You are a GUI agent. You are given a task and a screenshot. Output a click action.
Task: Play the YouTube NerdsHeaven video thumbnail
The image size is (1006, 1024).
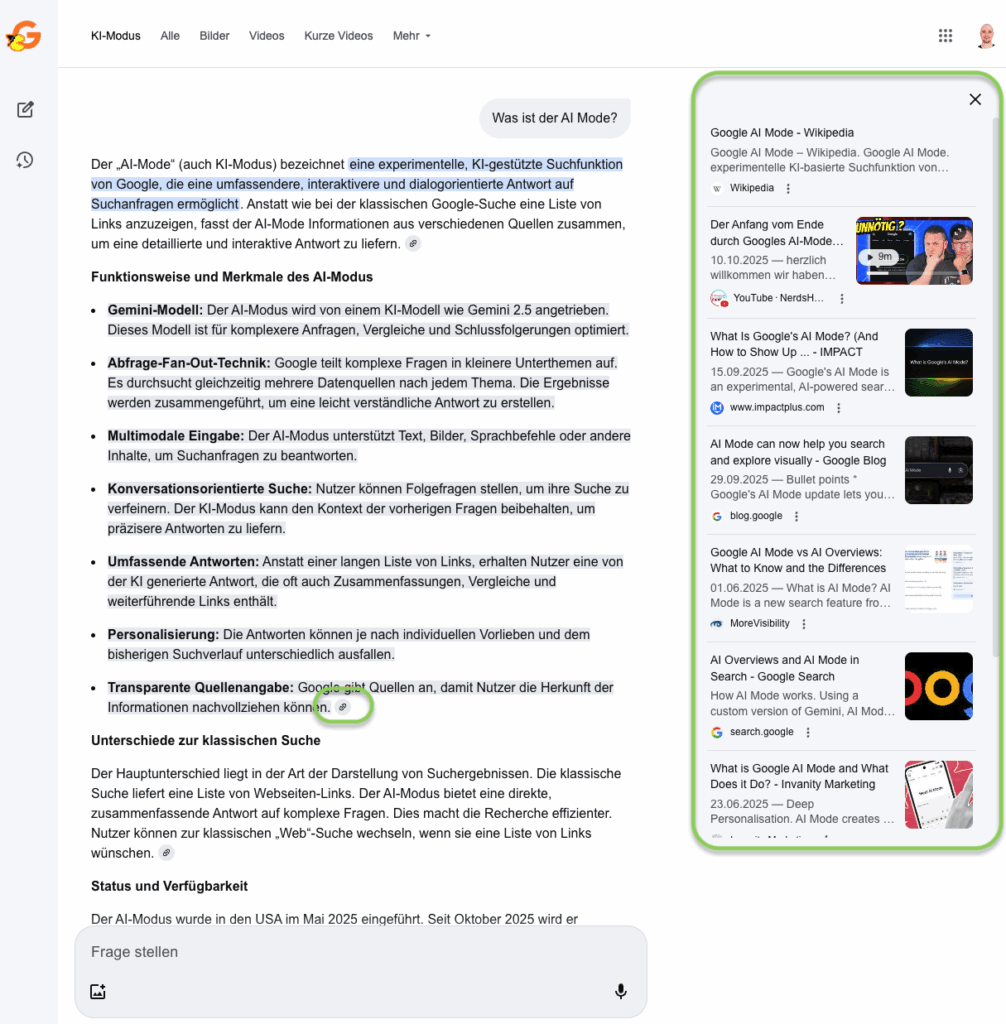[x=913, y=251]
